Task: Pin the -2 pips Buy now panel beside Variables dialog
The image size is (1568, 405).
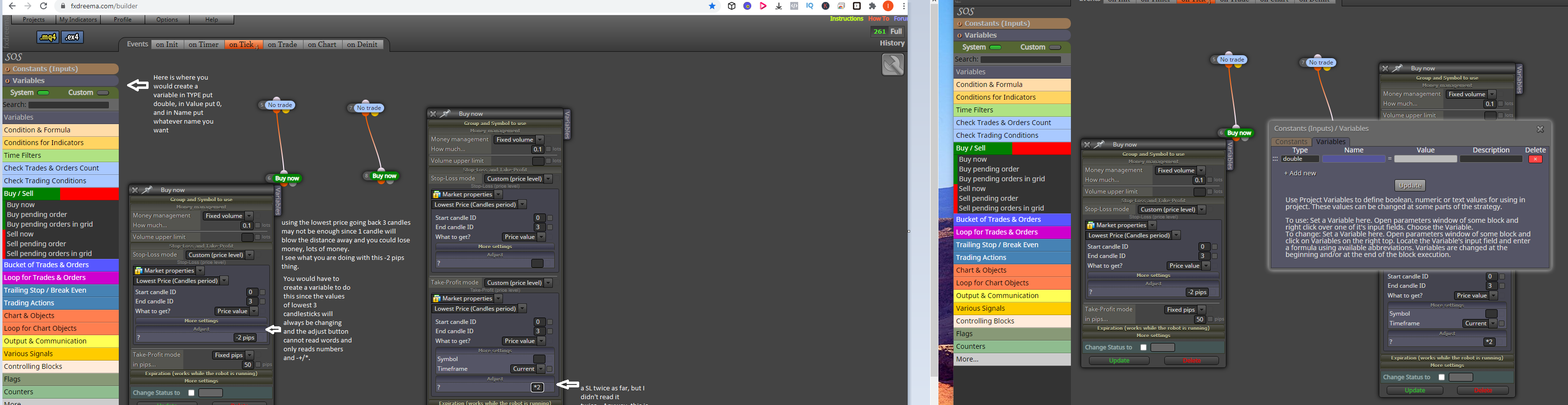Action: pos(1099,145)
